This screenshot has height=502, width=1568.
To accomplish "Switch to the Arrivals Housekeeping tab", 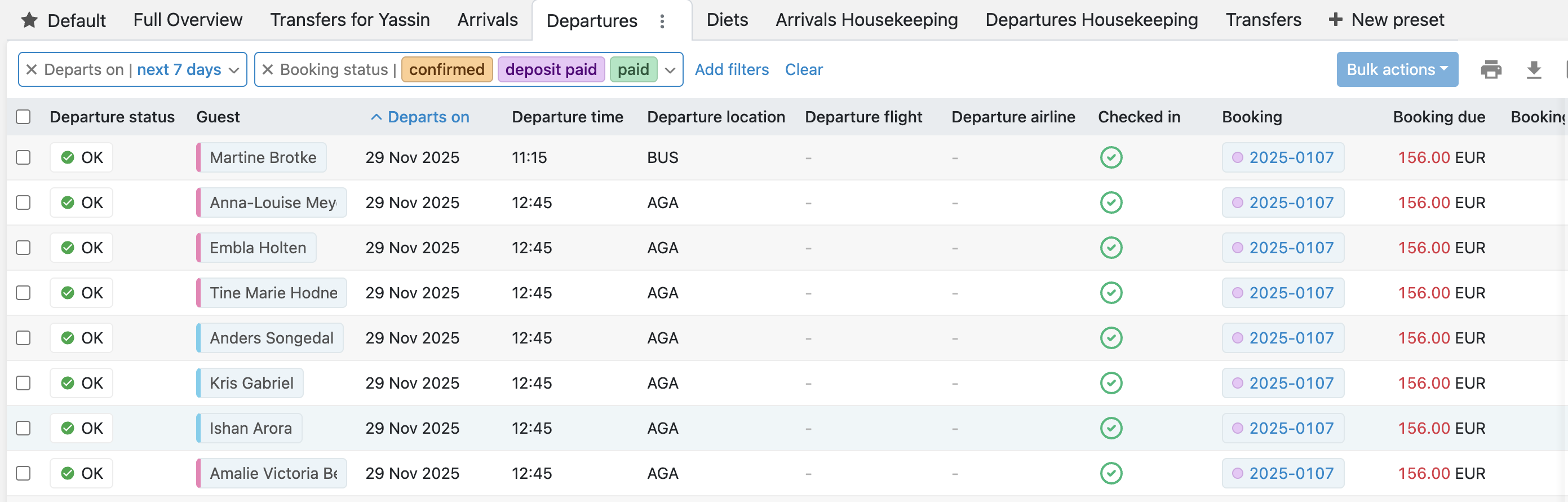I will tap(866, 20).
